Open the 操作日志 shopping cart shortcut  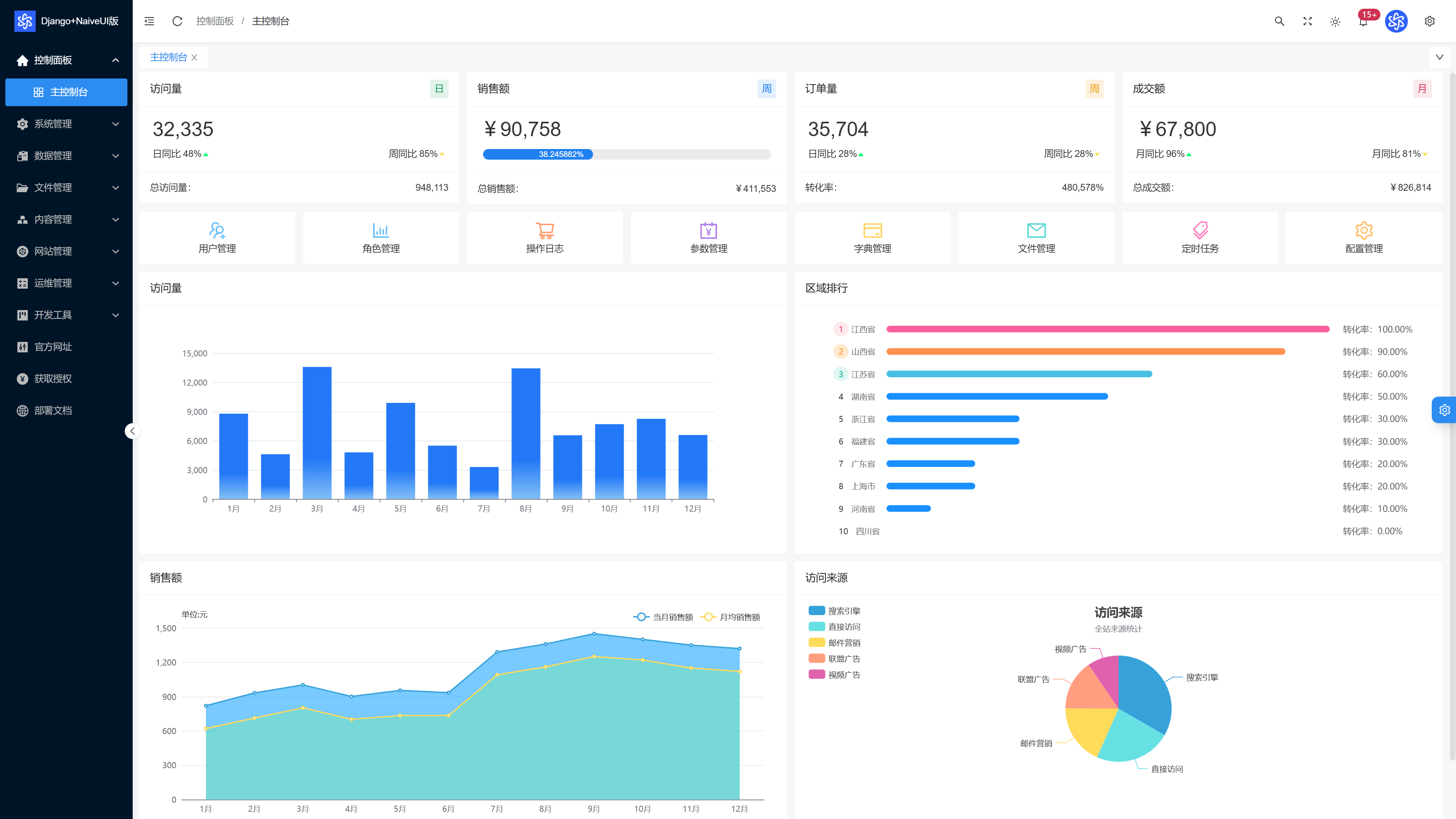coord(545,238)
